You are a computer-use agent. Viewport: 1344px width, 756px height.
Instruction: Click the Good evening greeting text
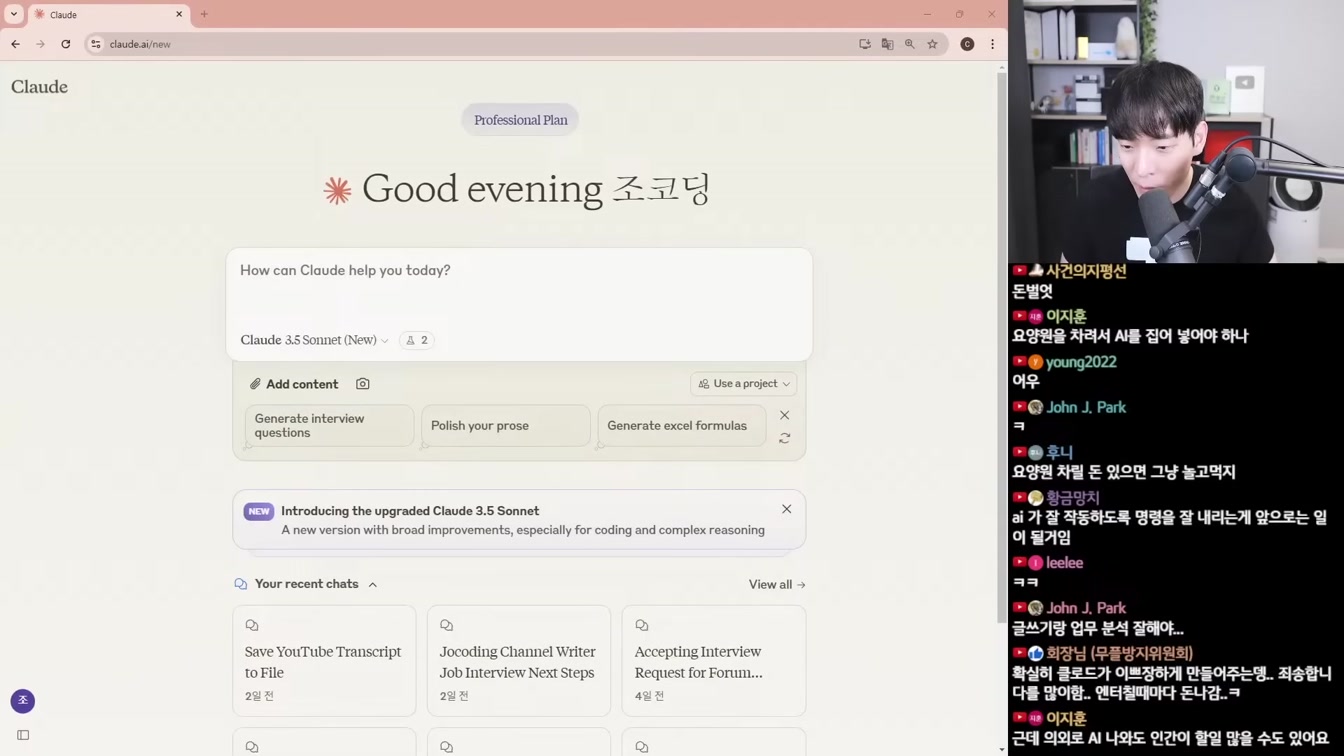point(536,189)
